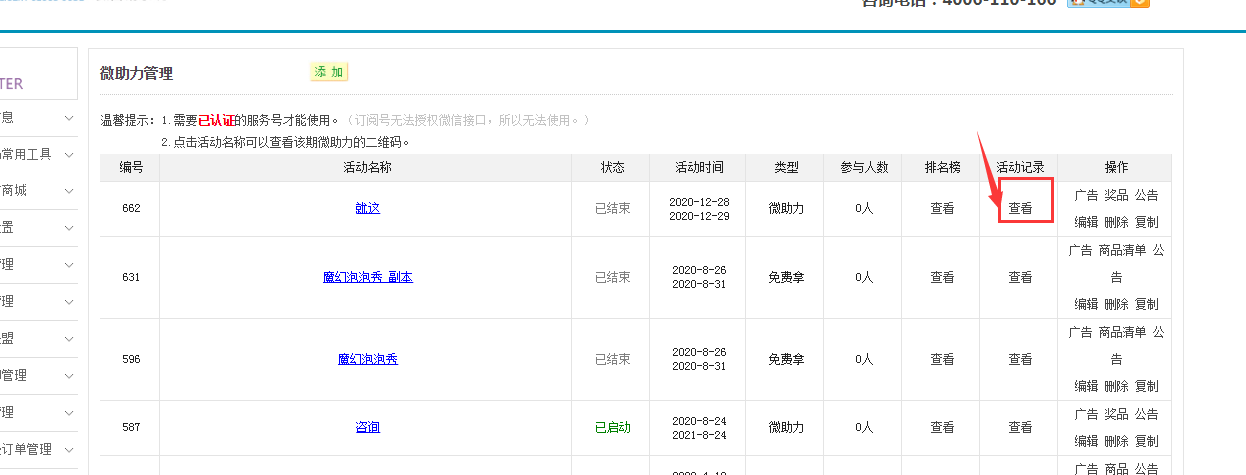
Task: Expand the 商城 sidebar section arrow
Action: tap(68, 191)
